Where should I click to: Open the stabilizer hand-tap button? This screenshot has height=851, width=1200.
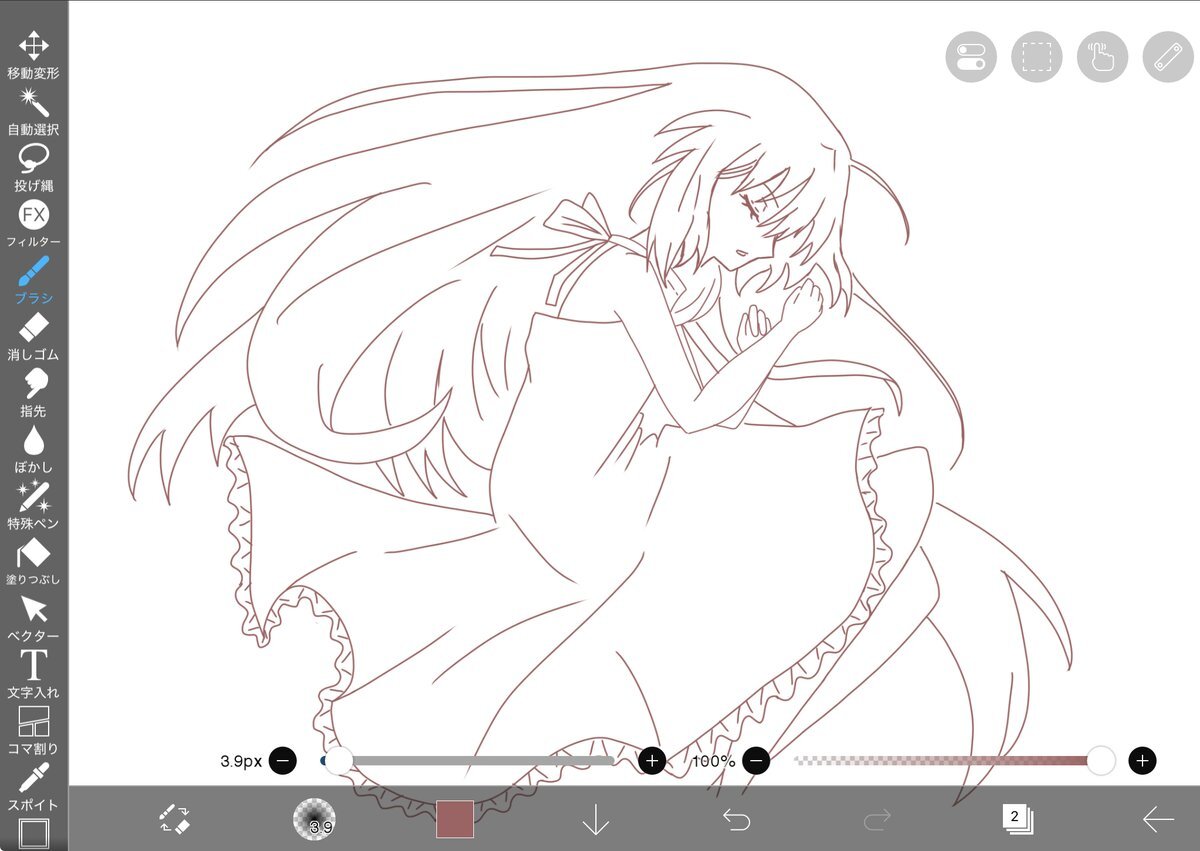click(1102, 56)
